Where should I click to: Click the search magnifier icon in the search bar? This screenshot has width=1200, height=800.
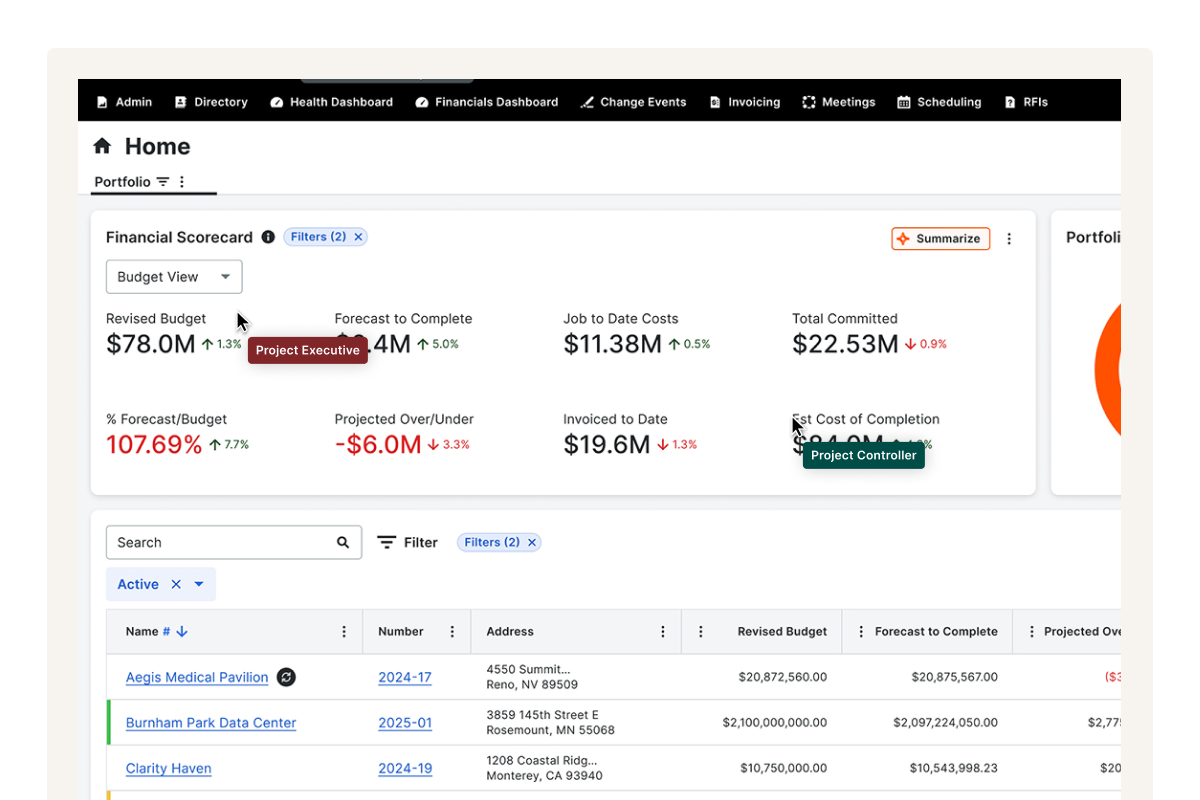[343, 542]
